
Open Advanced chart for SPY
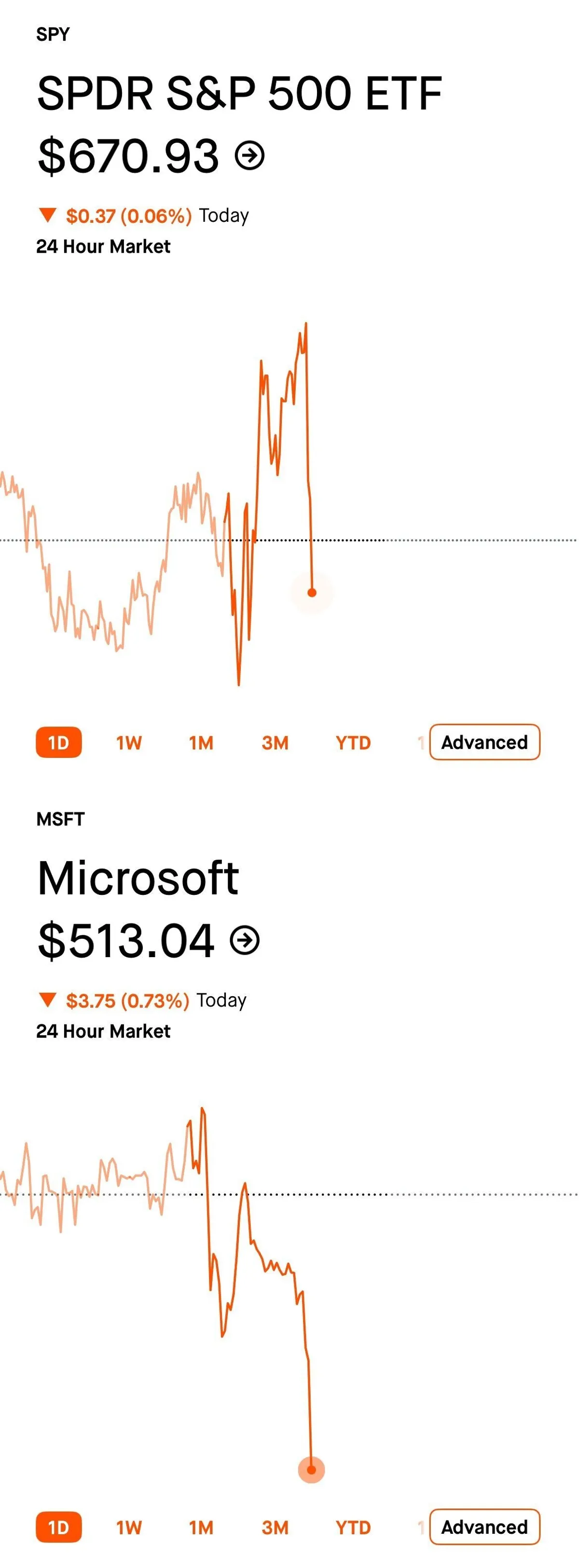tap(484, 742)
